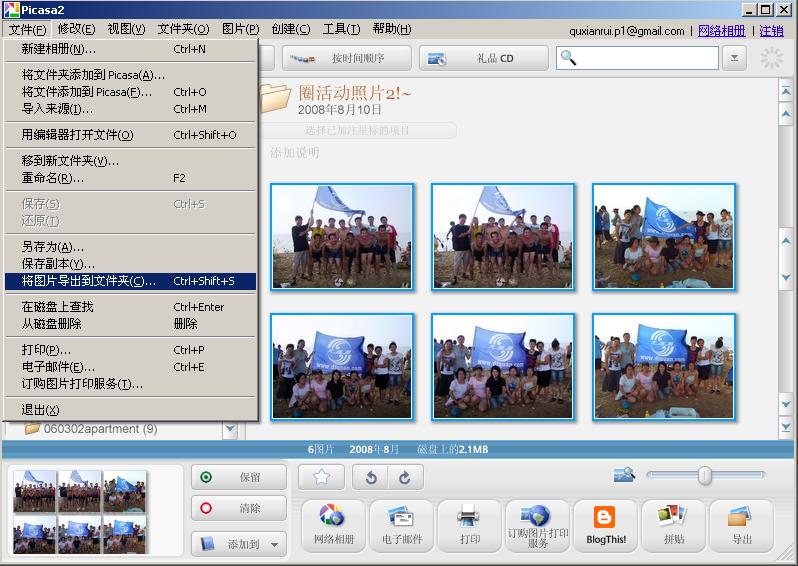Open the 工具(T) menu

pos(341,29)
